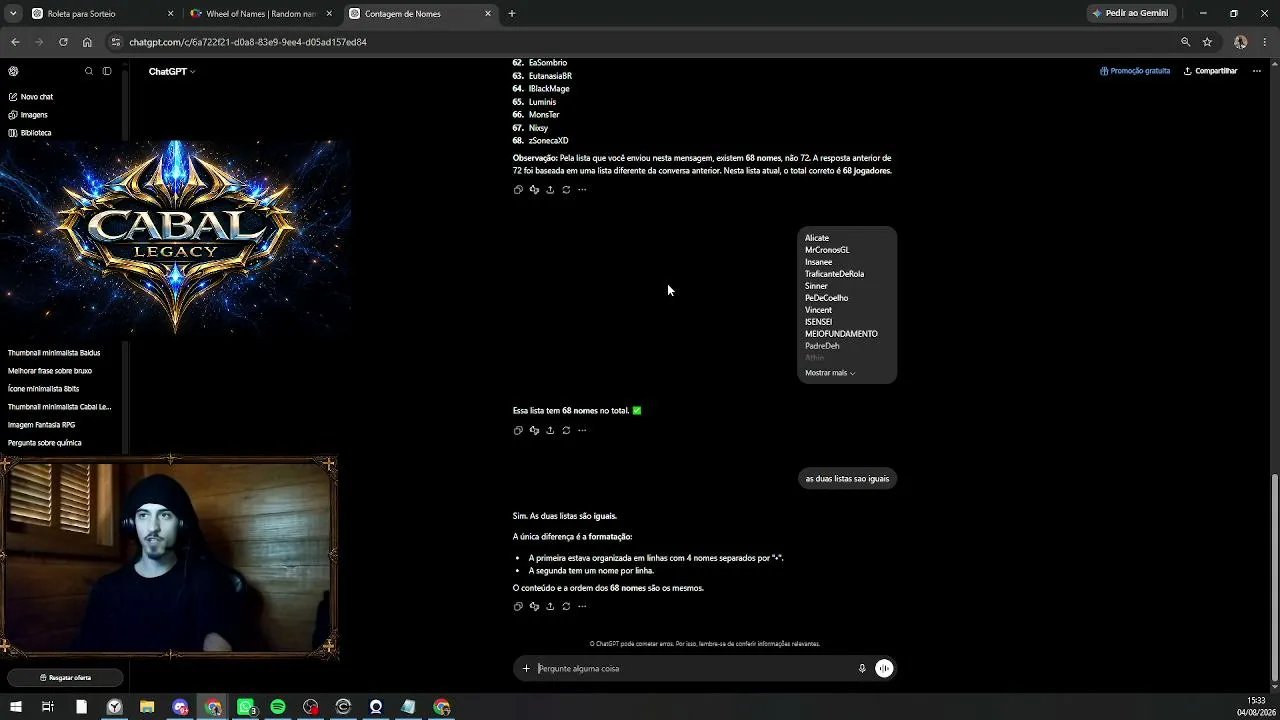Open chat 'Thumbnail minimalista Baldus'
Image resolution: width=1280 pixels, height=720 pixels.
pyautogui.click(x=54, y=353)
